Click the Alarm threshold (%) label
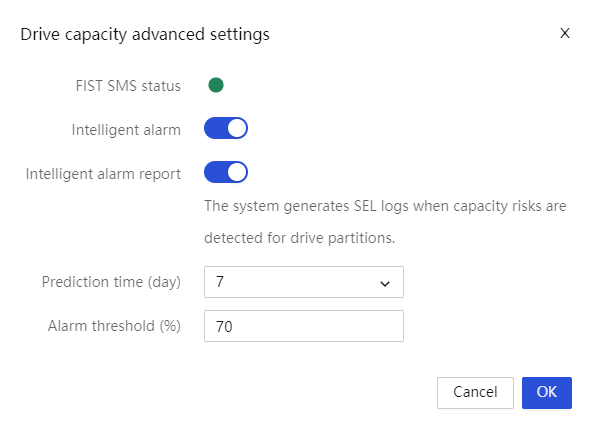The height and width of the screenshot is (432, 593). pyautogui.click(x=114, y=326)
